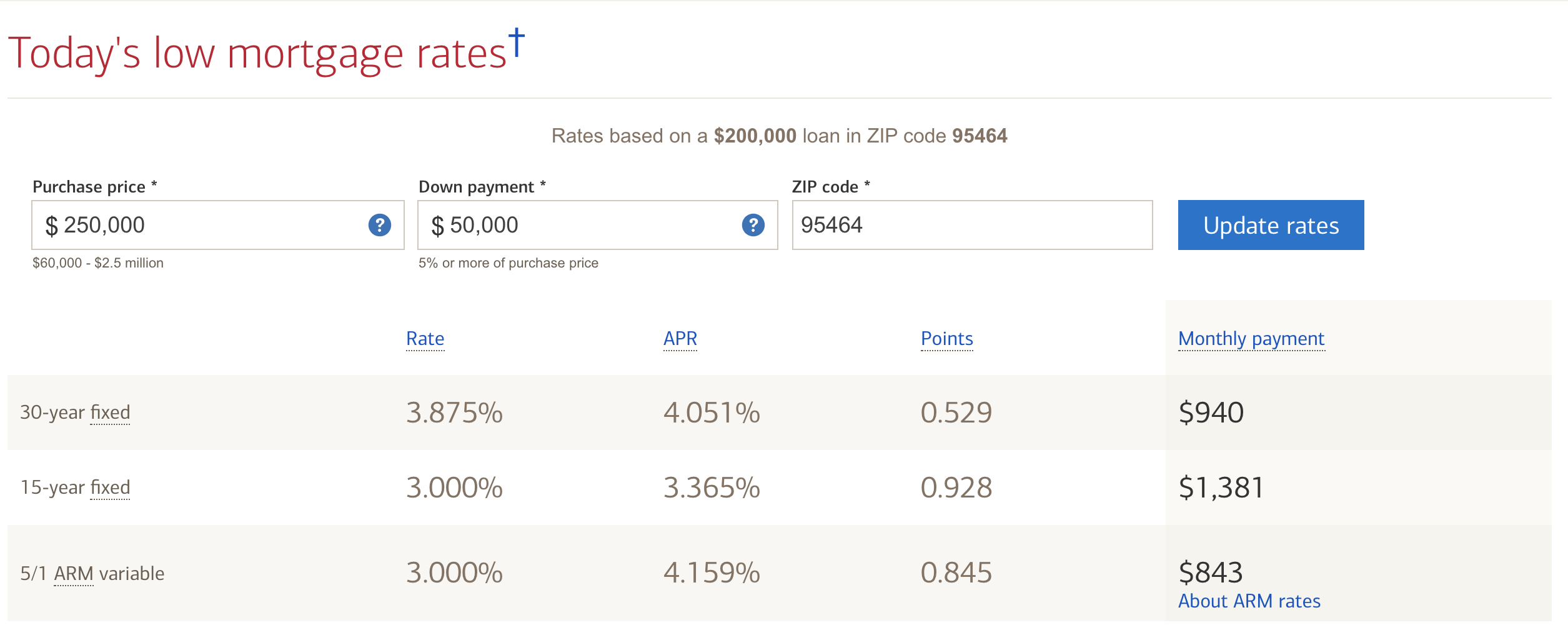Open the Down payment help icon
The width and height of the screenshot is (1568, 640).
coord(753,225)
